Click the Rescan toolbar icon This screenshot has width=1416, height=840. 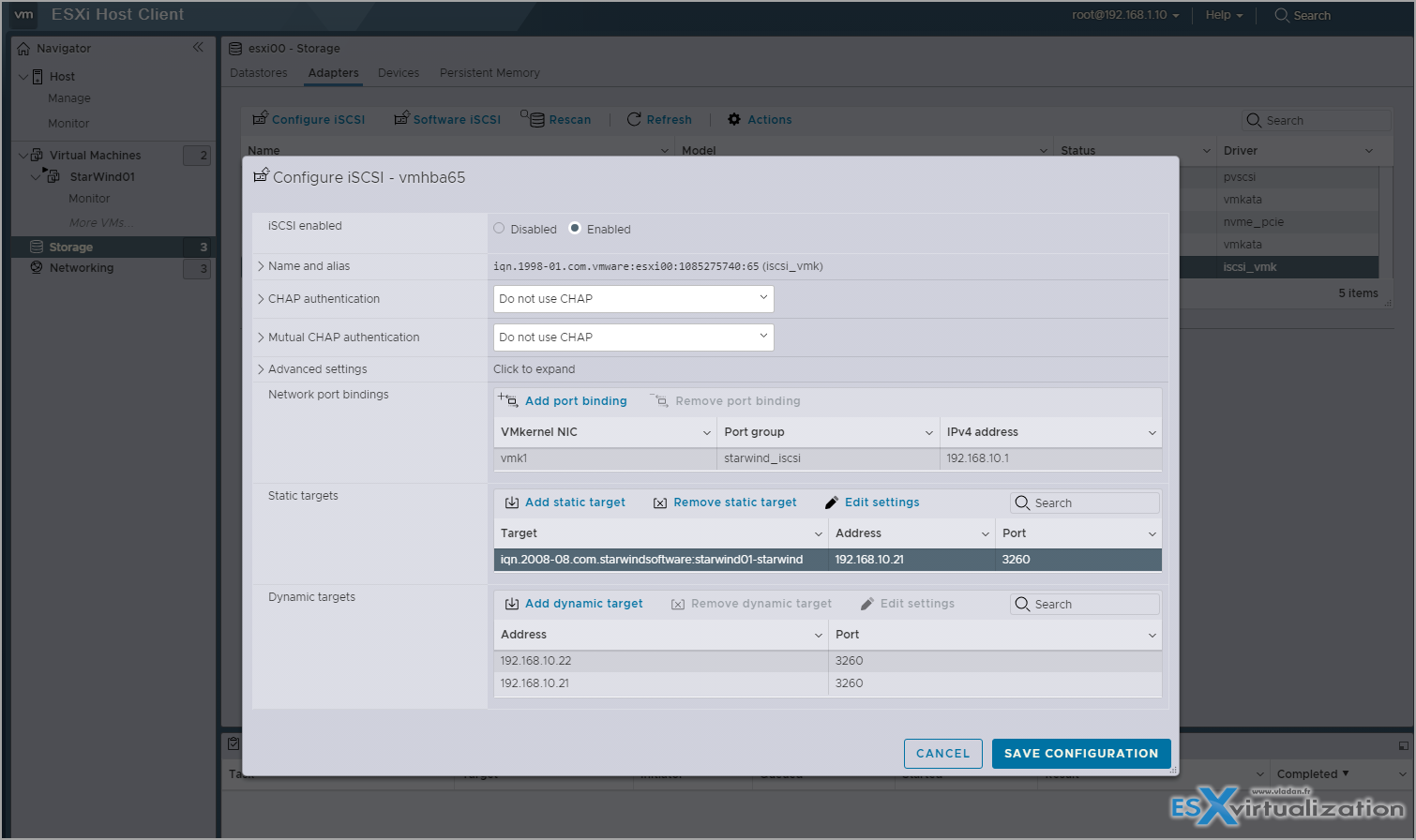coord(533,118)
